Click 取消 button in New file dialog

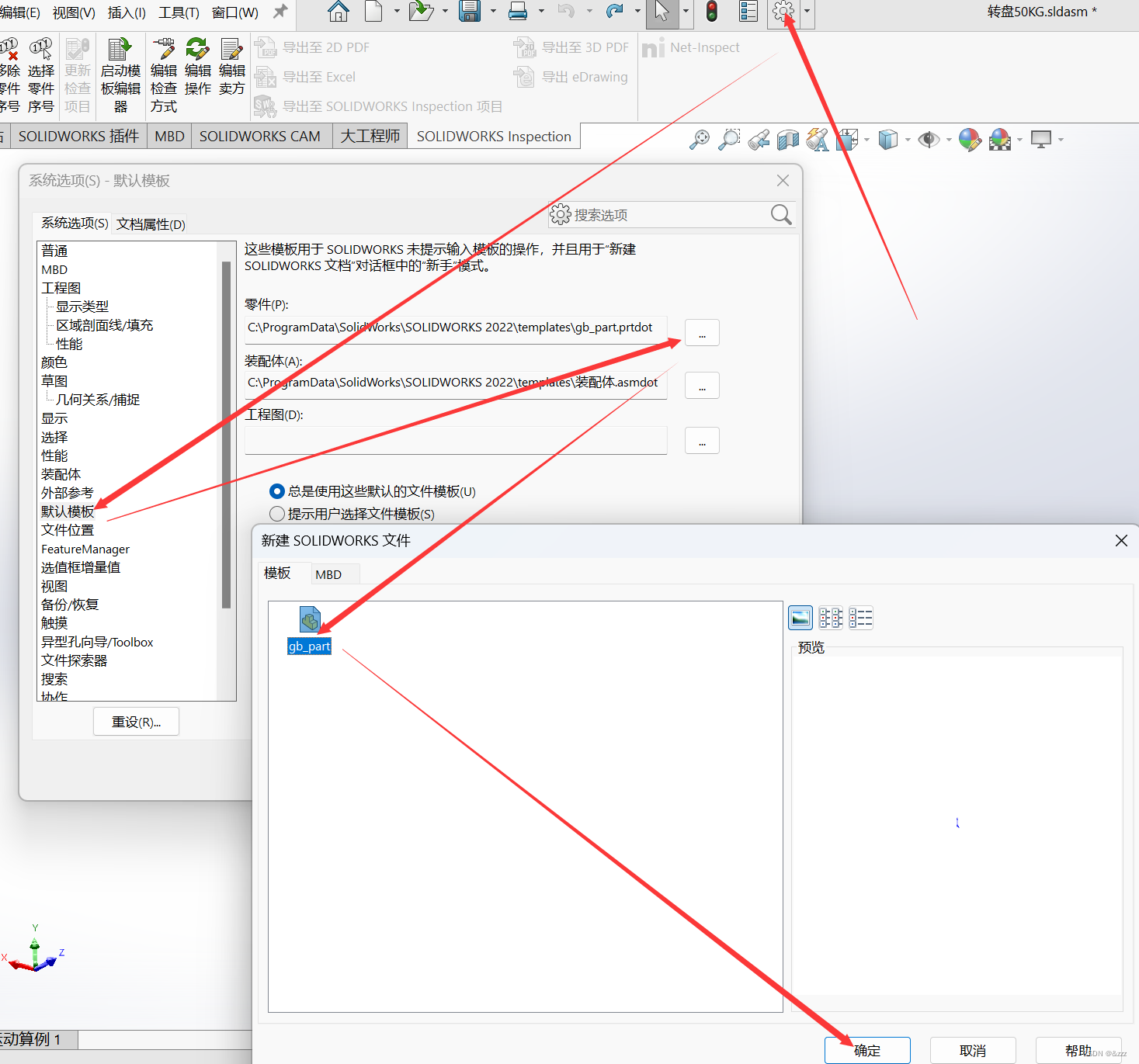point(973,1050)
